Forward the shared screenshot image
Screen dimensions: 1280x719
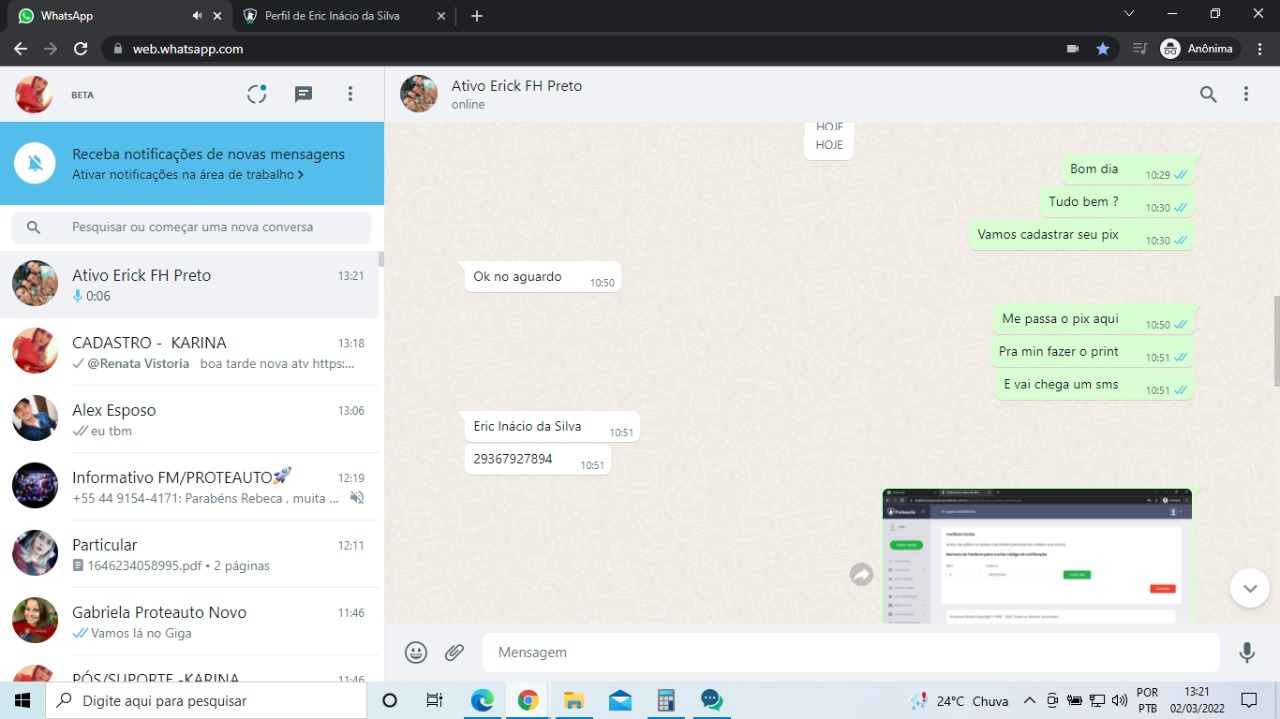(861, 574)
